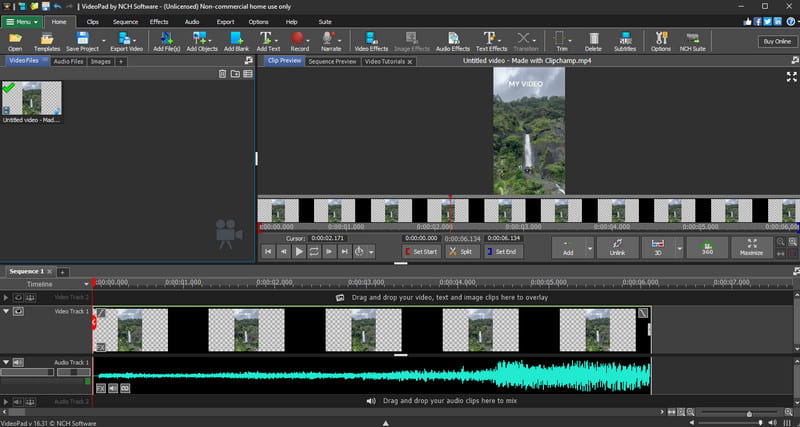The image size is (800, 427).
Task: Click new folder icon in media bin
Action: tap(235, 74)
